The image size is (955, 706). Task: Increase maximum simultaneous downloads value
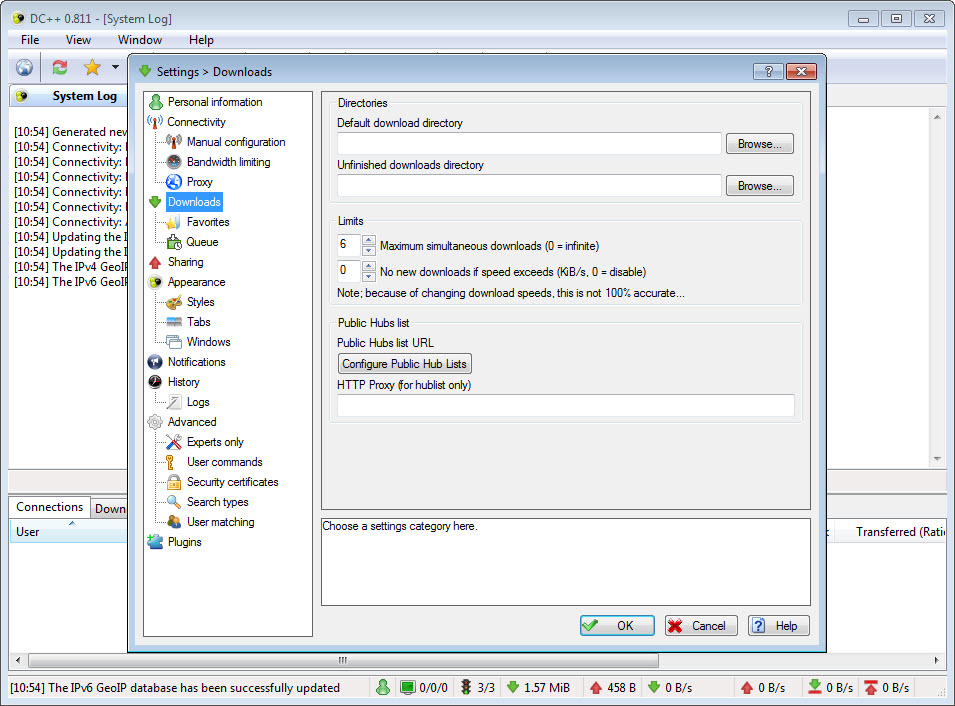(x=368, y=241)
